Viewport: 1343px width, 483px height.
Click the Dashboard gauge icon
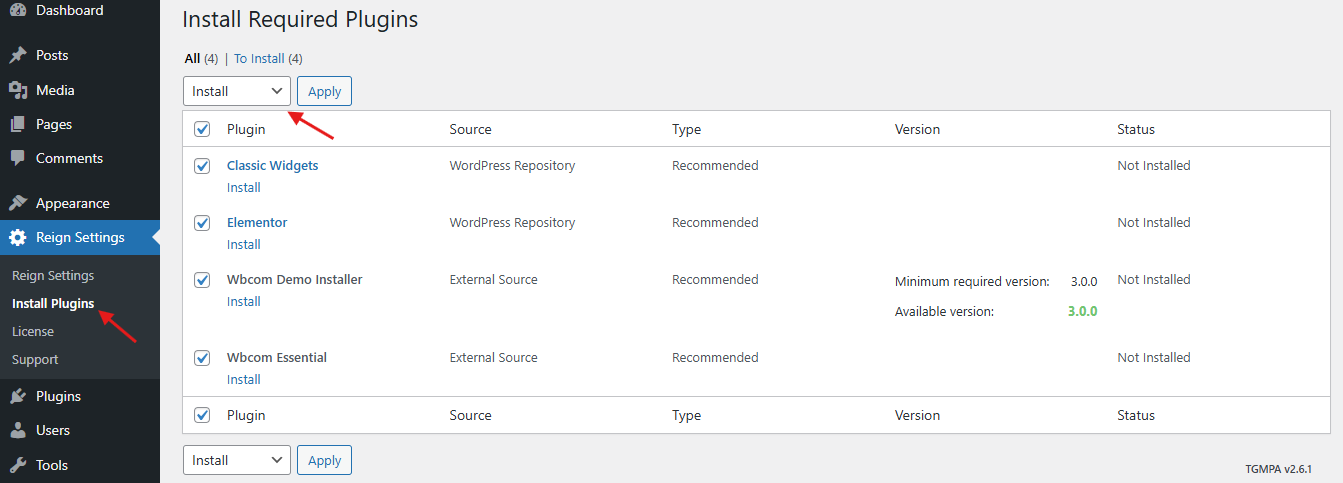[17, 10]
